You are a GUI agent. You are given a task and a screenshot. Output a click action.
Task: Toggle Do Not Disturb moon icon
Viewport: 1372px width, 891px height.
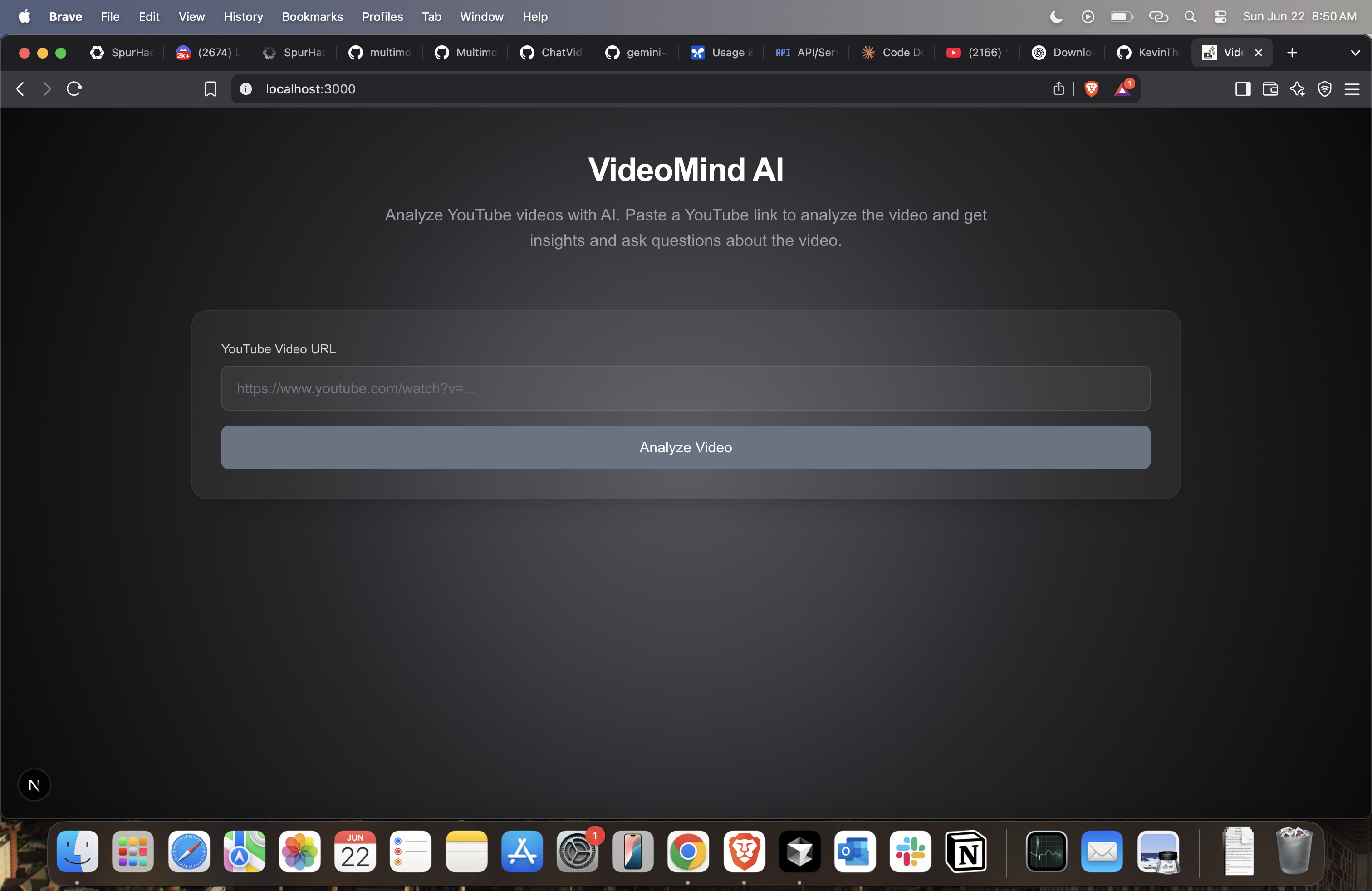click(1056, 17)
